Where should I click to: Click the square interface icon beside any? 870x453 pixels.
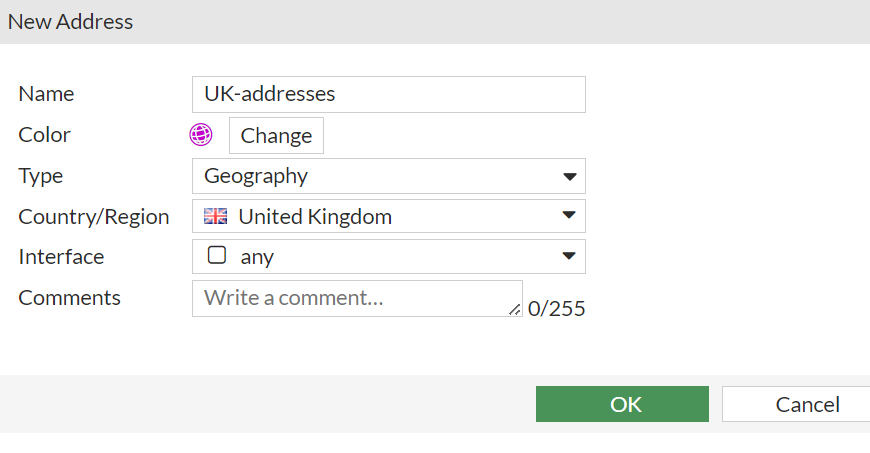tap(216, 256)
